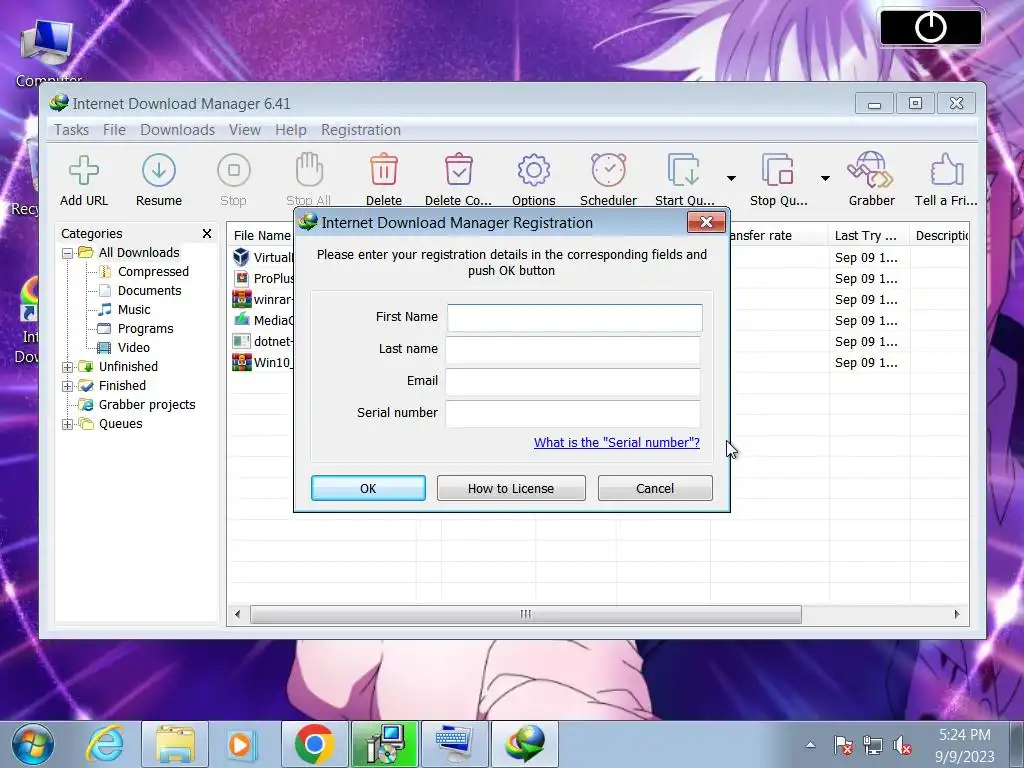
Task: Open the File menu
Action: click(x=114, y=130)
